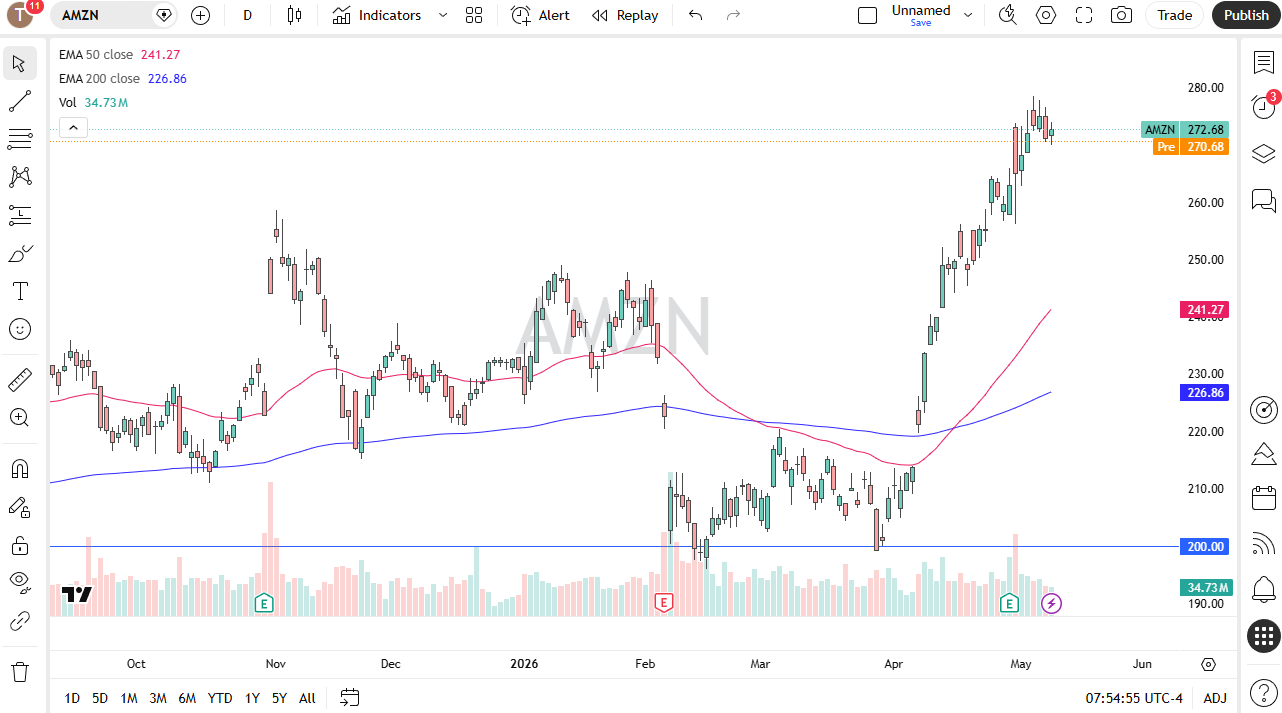The width and height of the screenshot is (1282, 713).
Task: Expand the Unnamed layout dropdown arrow
Action: 967,15
